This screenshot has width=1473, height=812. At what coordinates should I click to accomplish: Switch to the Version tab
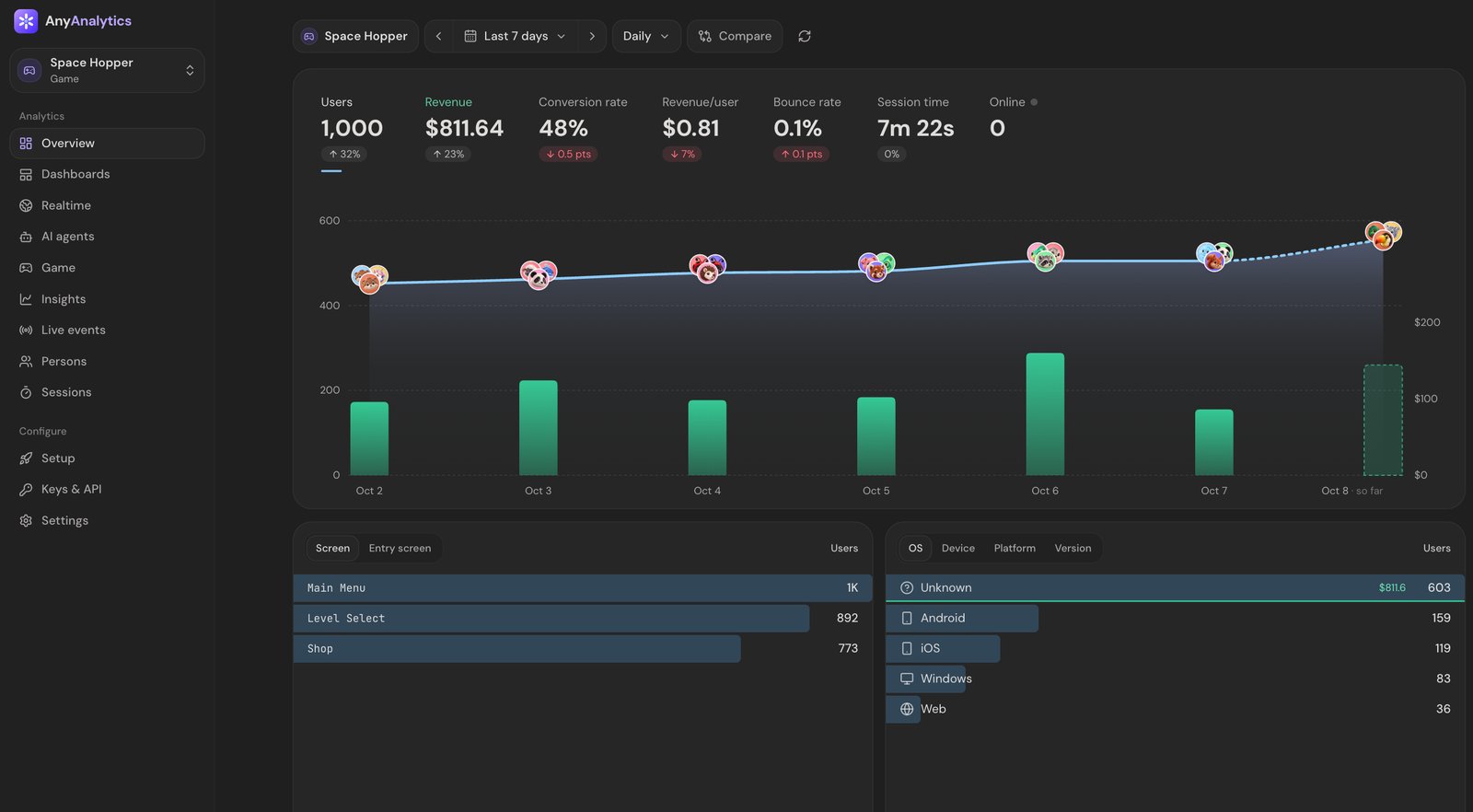click(1073, 548)
